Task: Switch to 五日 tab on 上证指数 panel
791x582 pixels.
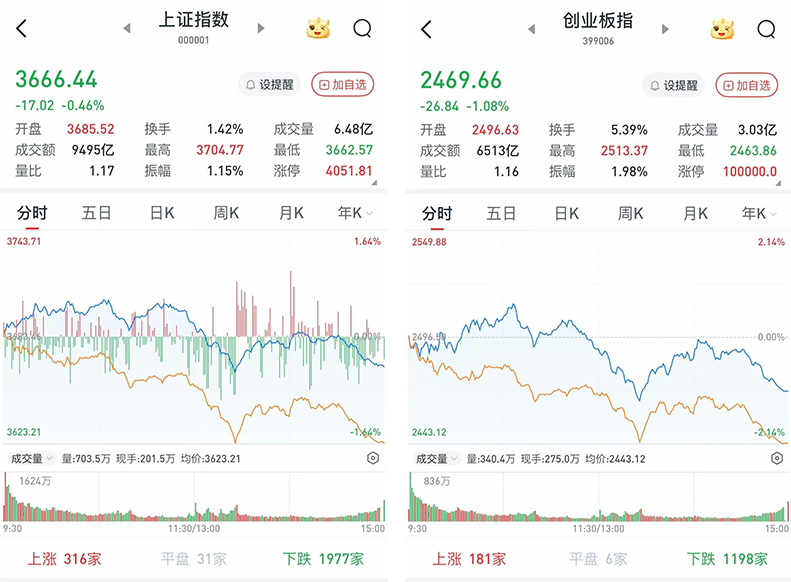Action: tap(97, 213)
